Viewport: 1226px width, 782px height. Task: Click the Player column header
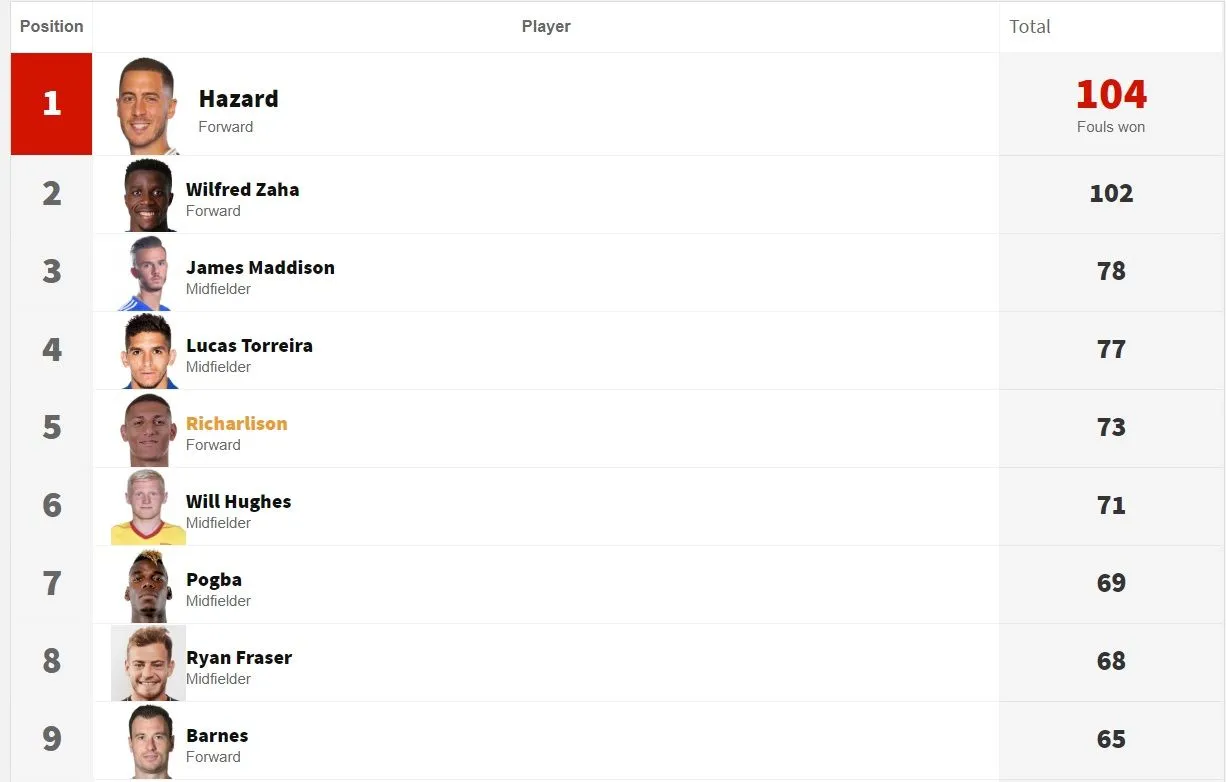[546, 26]
